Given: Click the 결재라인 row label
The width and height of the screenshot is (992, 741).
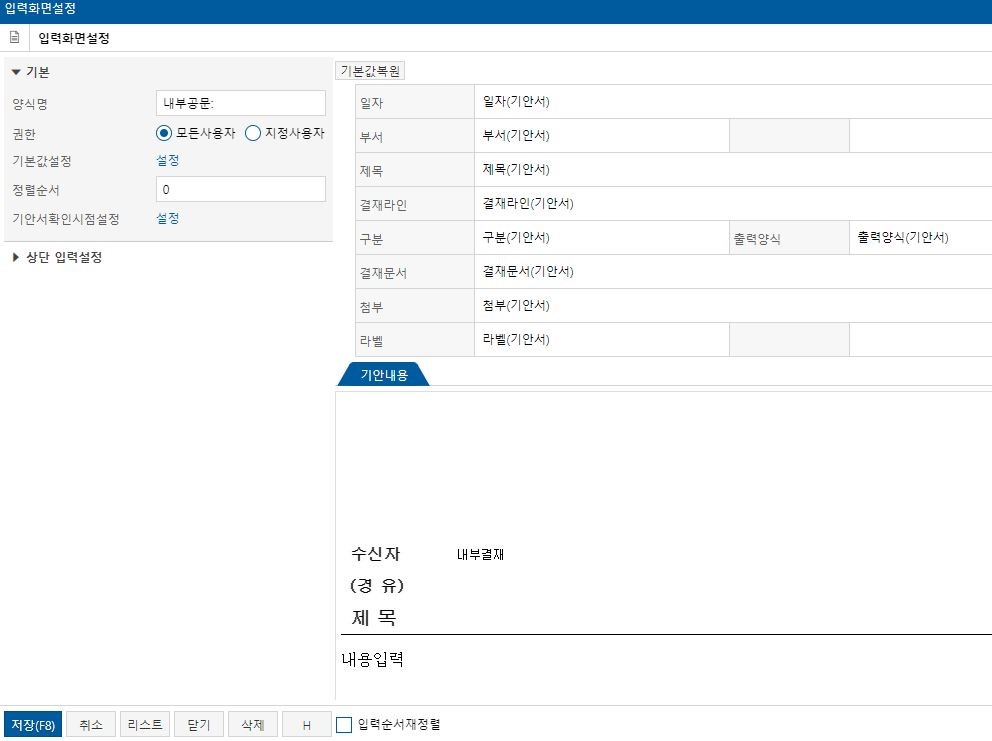Looking at the screenshot, I should [415, 204].
